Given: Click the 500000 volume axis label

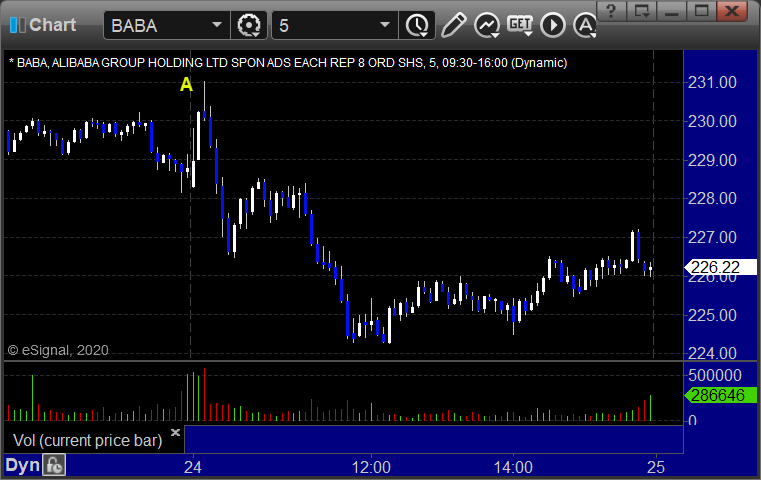Looking at the screenshot, I should click(715, 375).
